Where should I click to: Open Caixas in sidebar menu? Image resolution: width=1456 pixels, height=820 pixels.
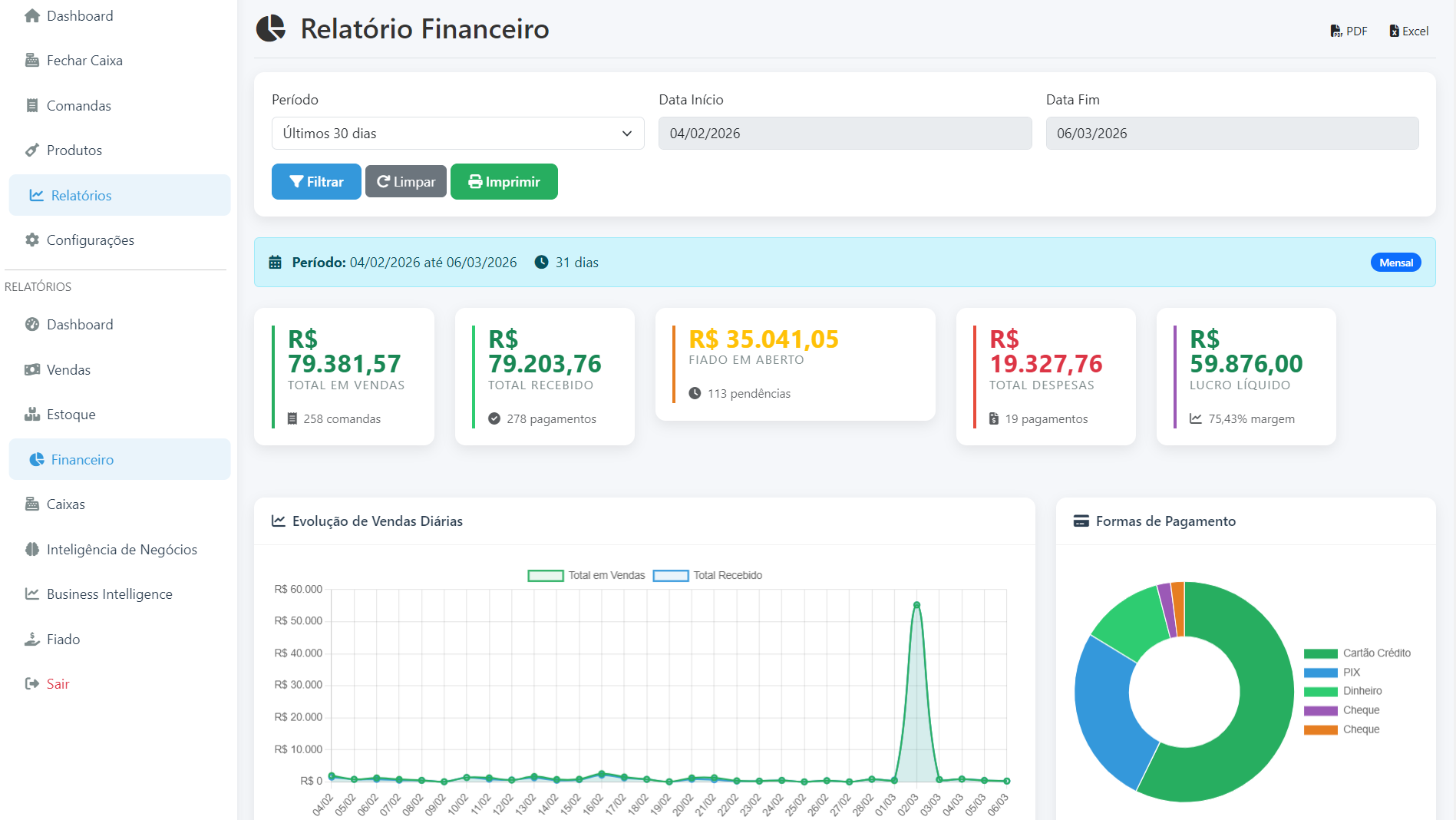tap(65, 504)
